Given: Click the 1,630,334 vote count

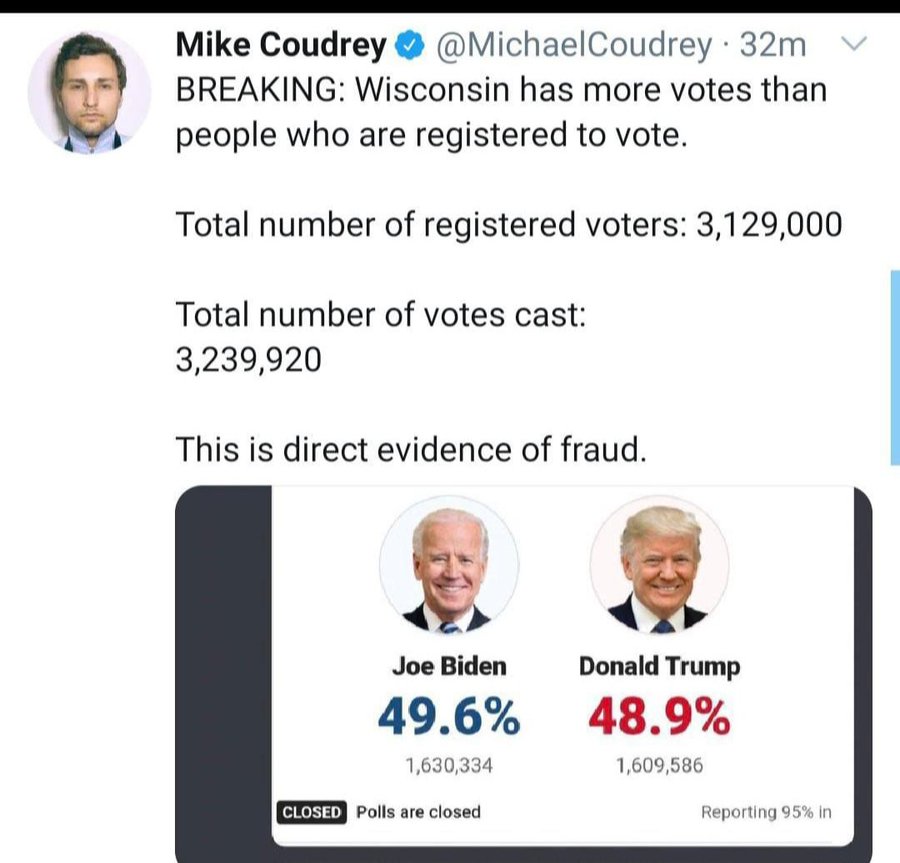Looking at the screenshot, I should 449,766.
